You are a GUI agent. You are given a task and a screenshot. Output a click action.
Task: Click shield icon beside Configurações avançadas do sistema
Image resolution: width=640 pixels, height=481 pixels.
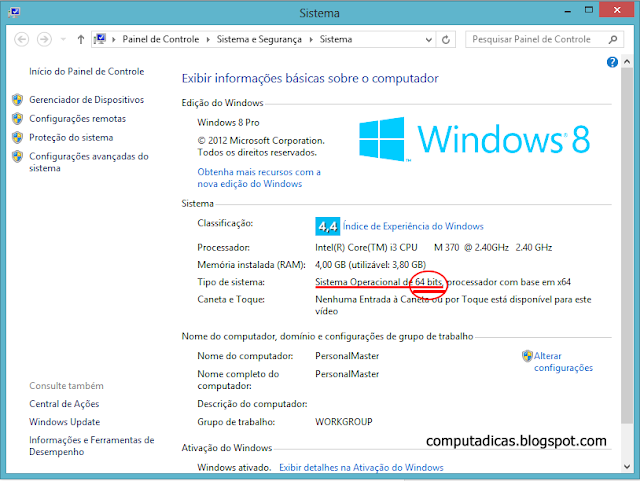tap(17, 156)
